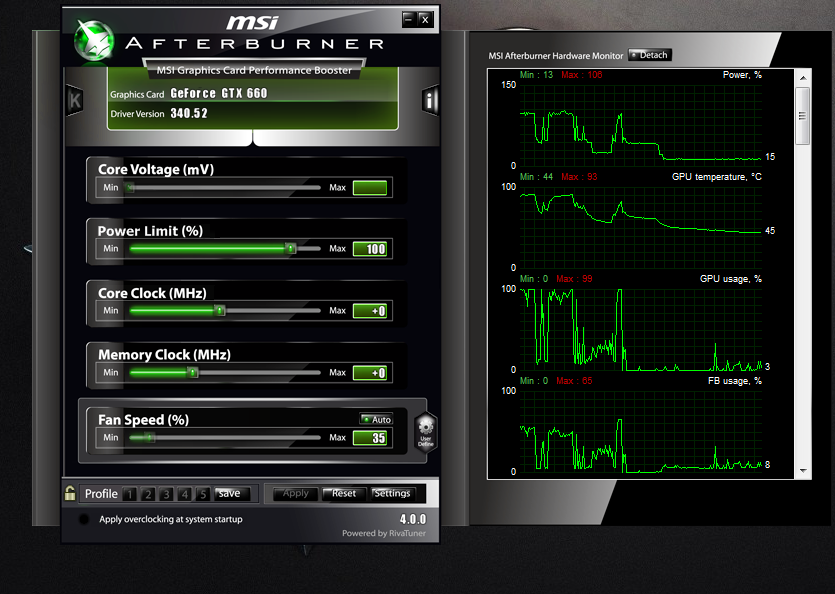Viewport: 835px width, 594px height.
Task: Detach the Hardware Monitor window
Action: 650,55
